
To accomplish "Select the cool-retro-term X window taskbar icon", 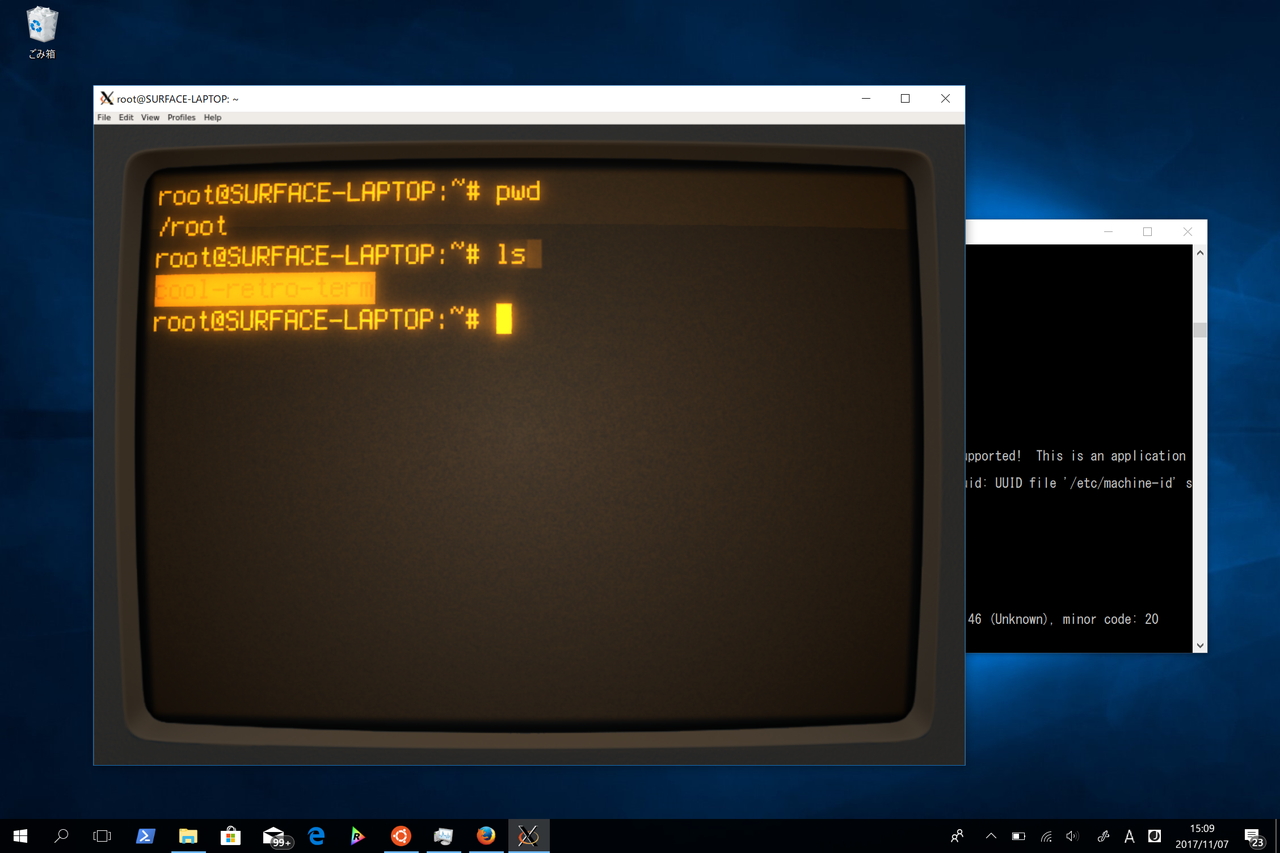I will (529, 835).
